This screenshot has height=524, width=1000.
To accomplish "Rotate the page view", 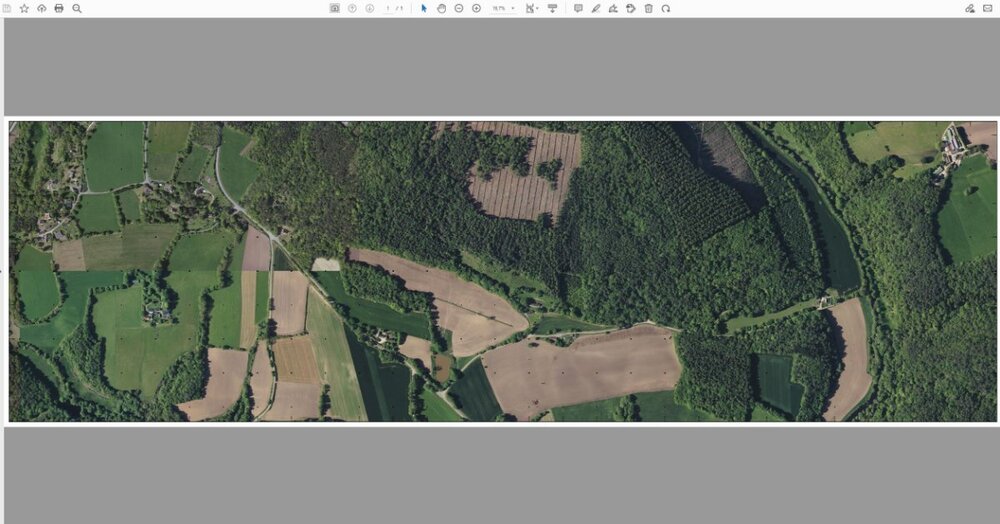I will pos(666,8).
